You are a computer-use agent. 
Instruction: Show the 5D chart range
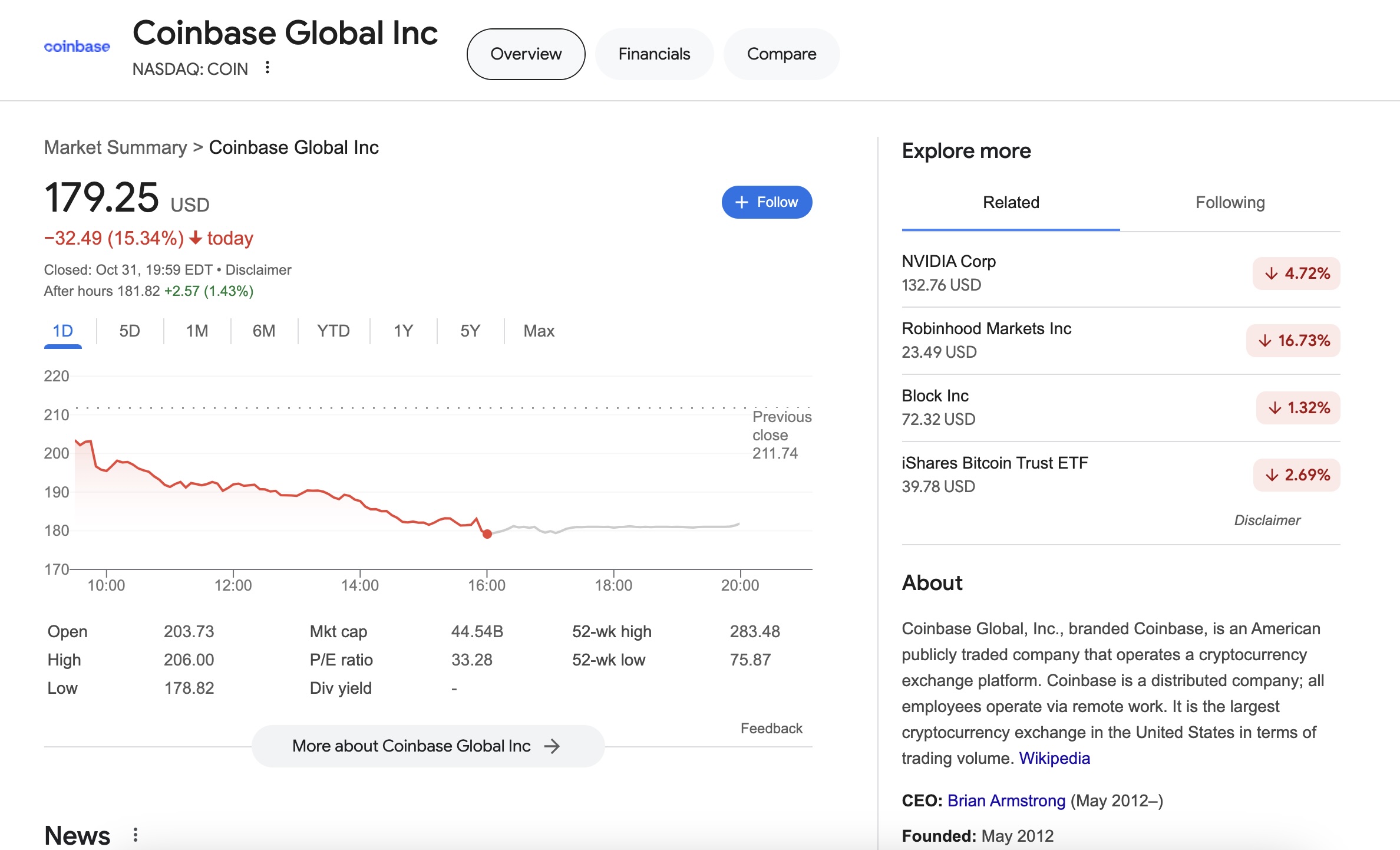(x=130, y=331)
